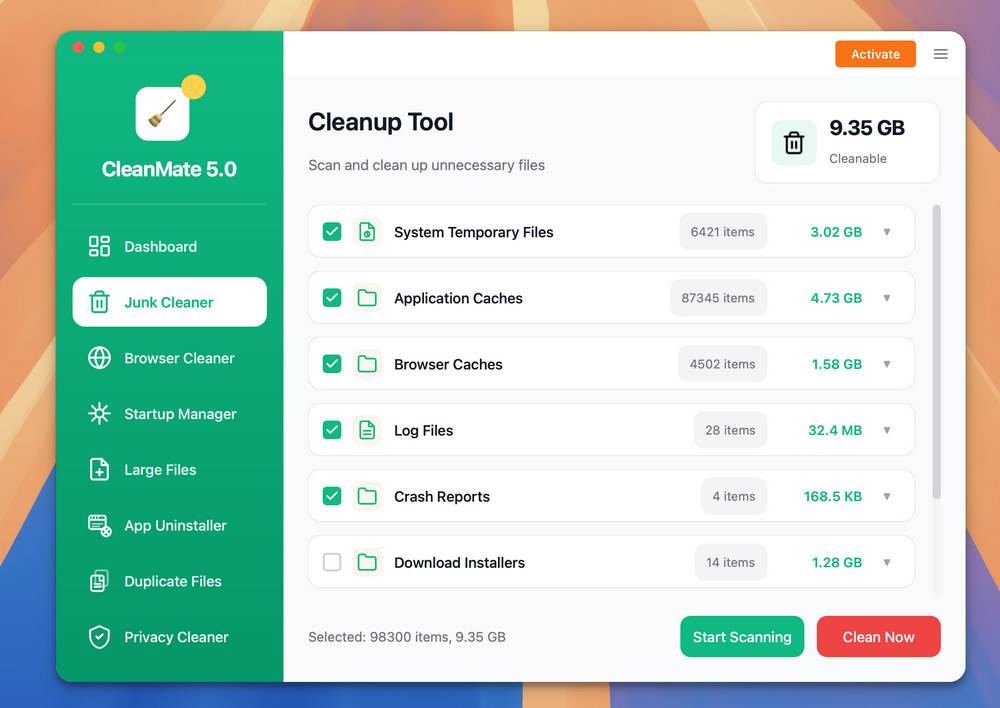1000x708 pixels.
Task: Click the Download Installers folder icon
Action: pyautogui.click(x=367, y=563)
